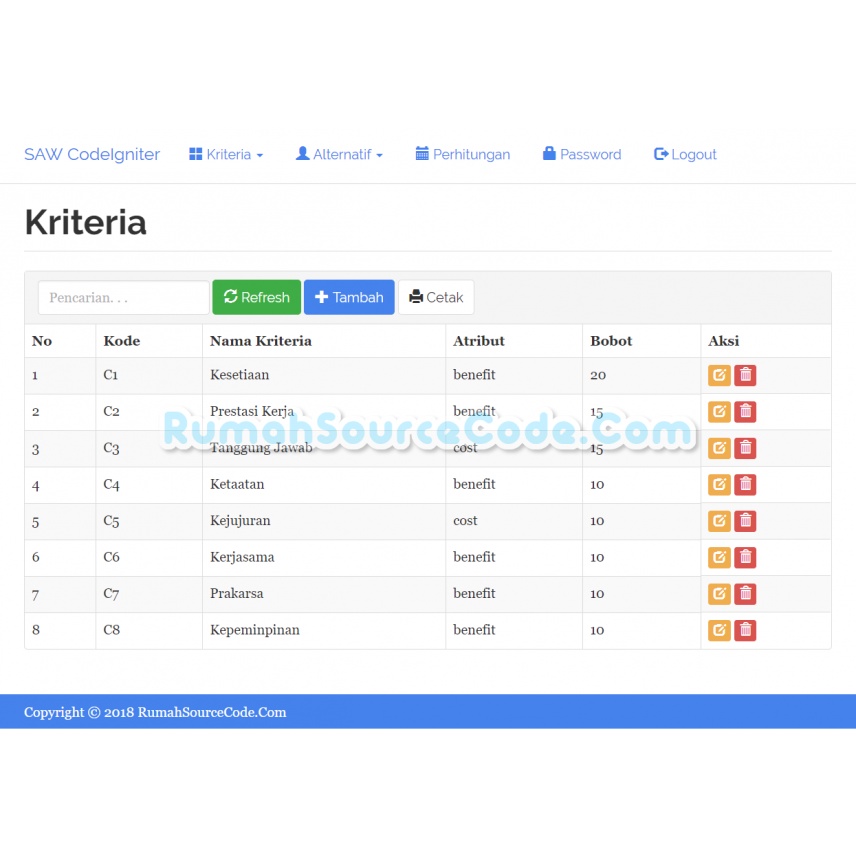Delete the Prakarsa criteria row
The image size is (856, 856).
(745, 594)
